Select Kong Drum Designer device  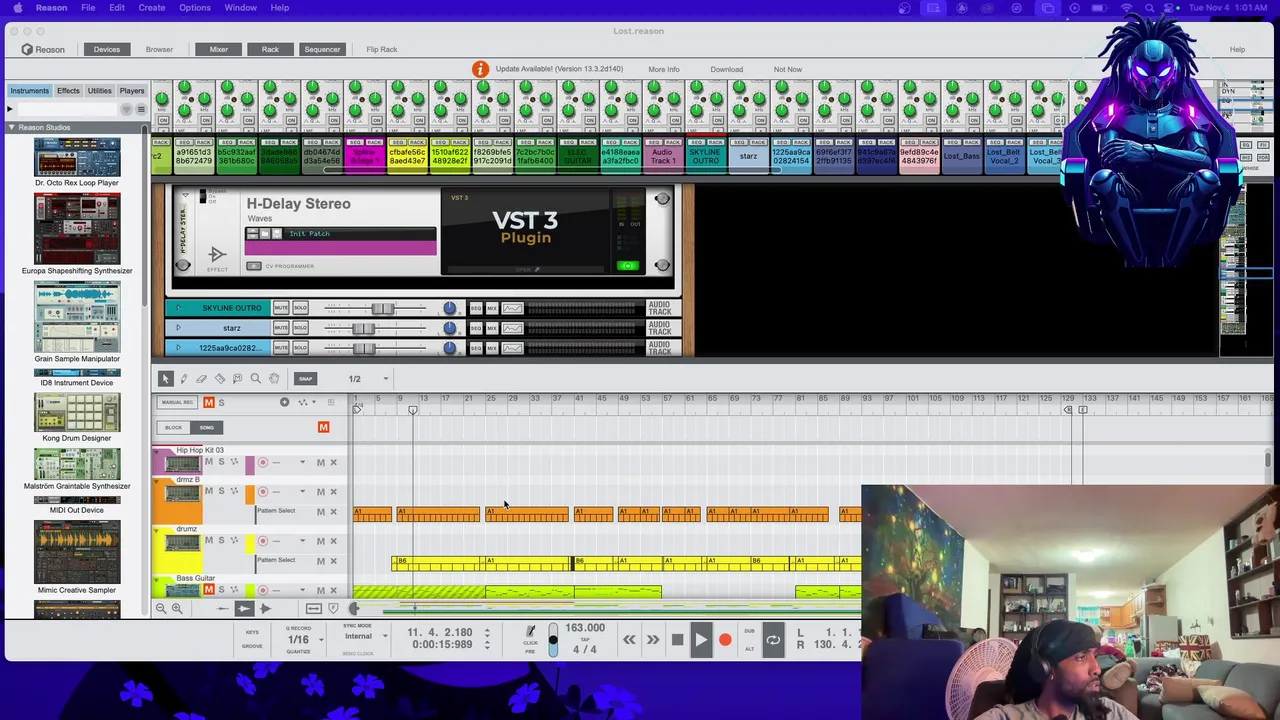coord(77,412)
